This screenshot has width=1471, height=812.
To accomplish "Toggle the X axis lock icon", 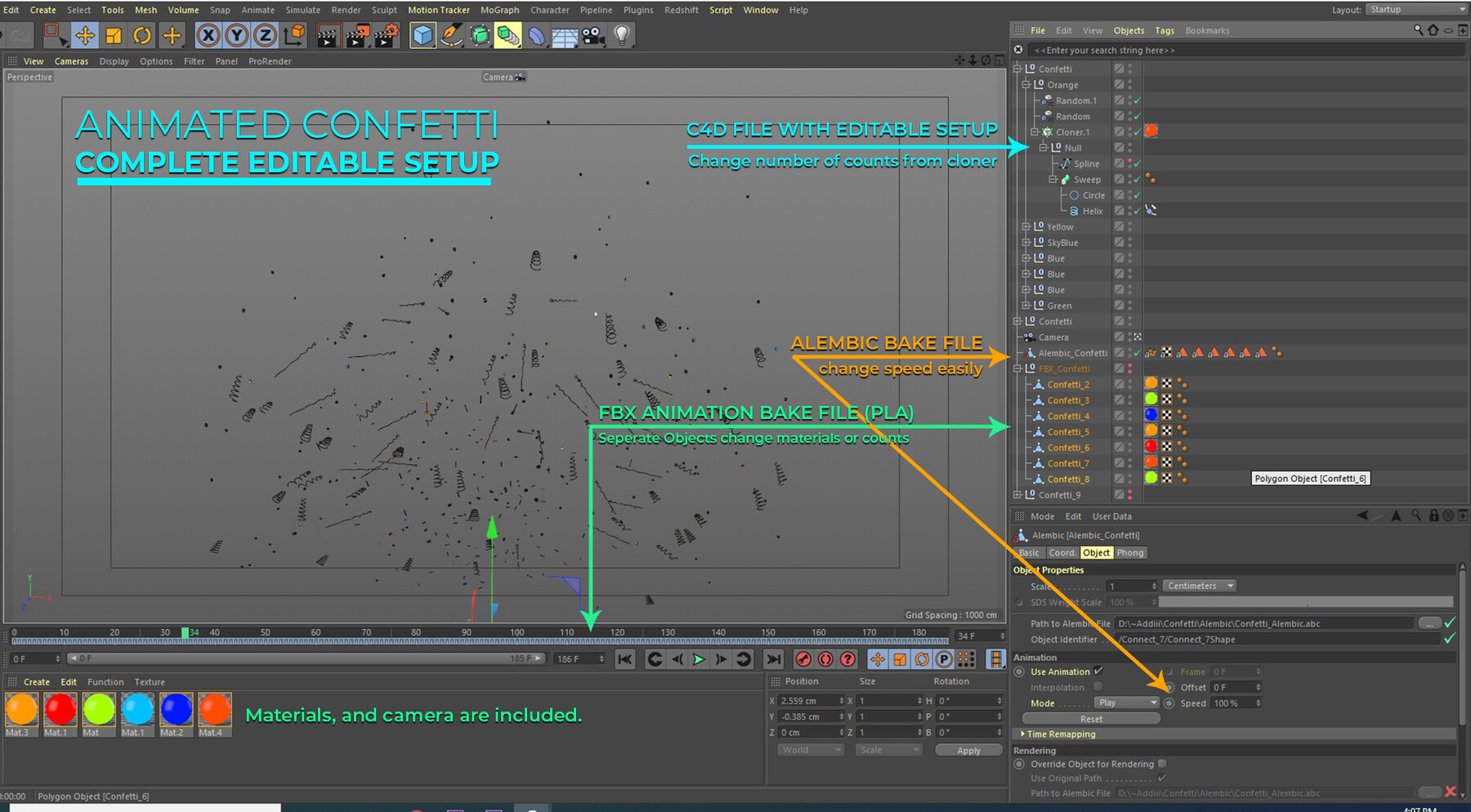I will [209, 35].
